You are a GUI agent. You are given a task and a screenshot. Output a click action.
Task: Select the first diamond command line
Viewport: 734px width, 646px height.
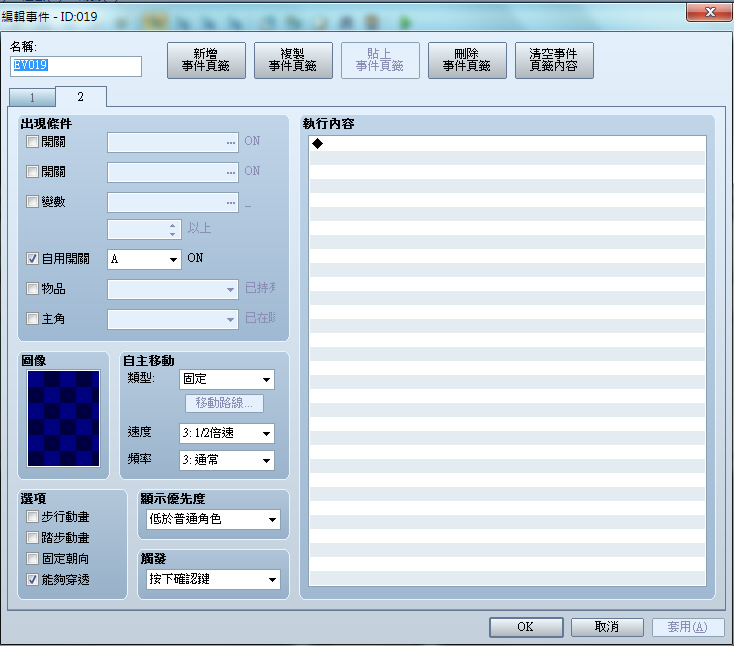[507, 144]
